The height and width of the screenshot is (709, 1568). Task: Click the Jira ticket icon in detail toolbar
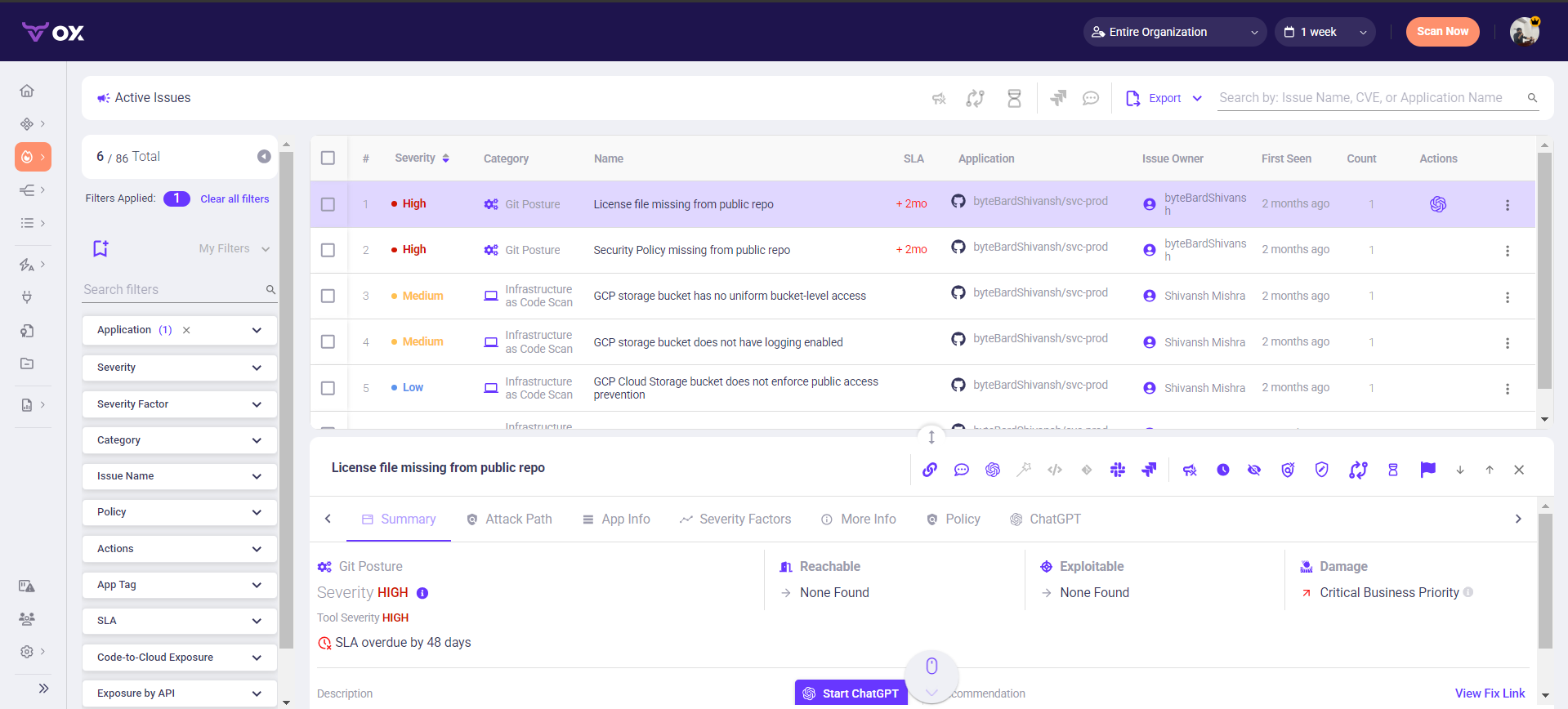click(x=1149, y=470)
